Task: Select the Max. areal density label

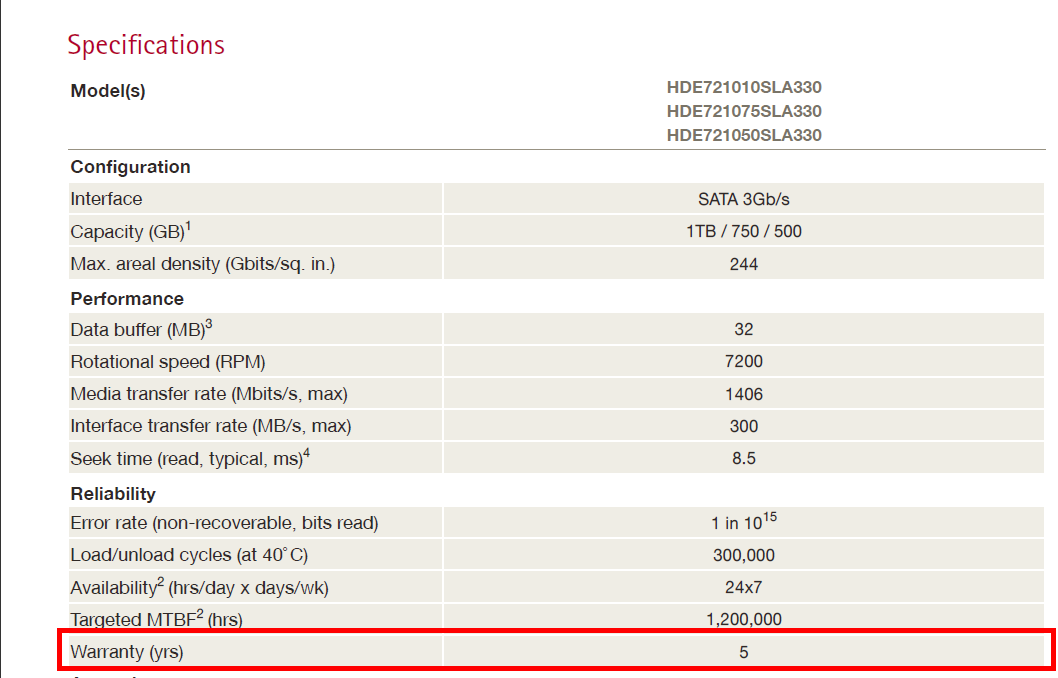Action: (x=203, y=264)
